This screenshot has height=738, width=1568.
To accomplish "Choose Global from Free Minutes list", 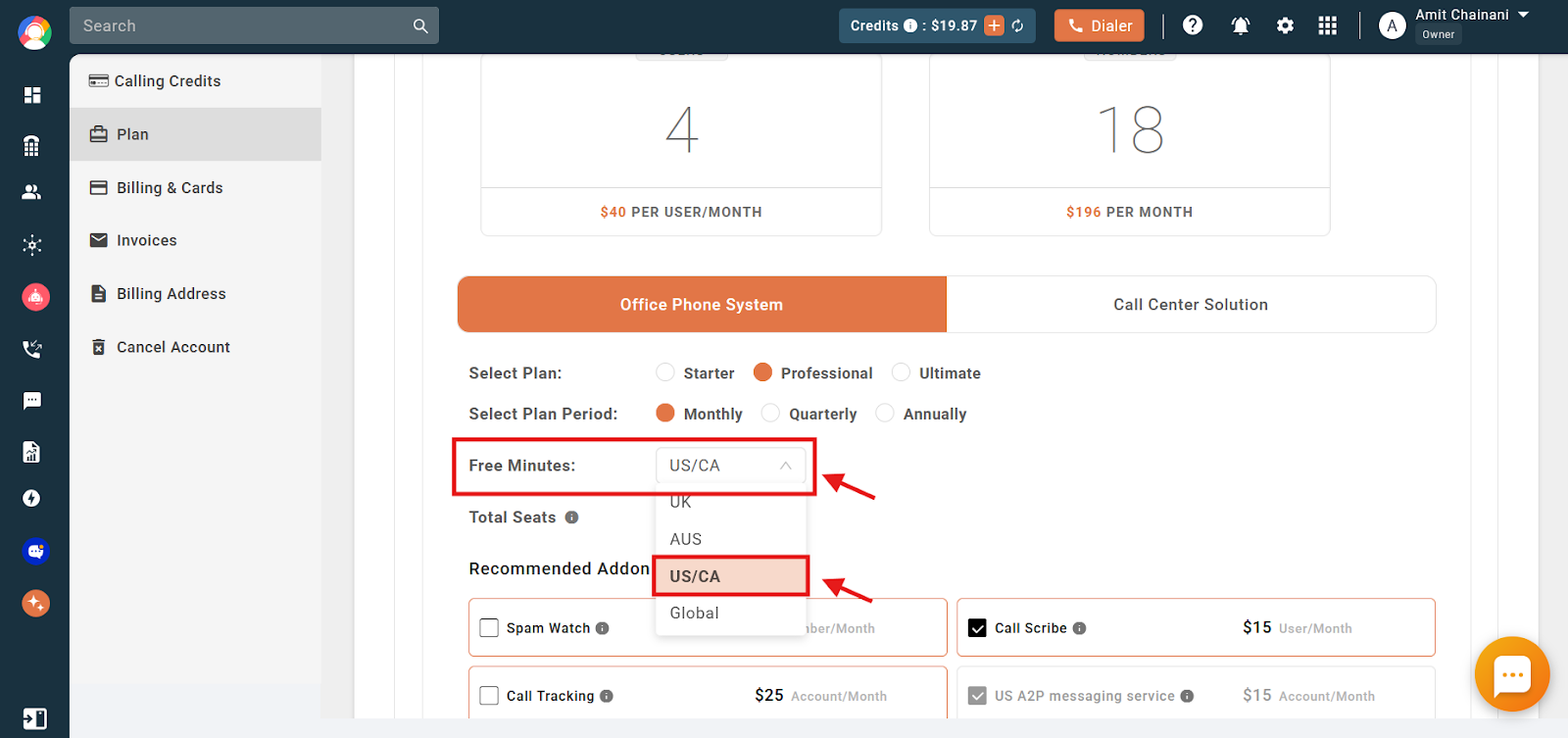I will 731,614.
